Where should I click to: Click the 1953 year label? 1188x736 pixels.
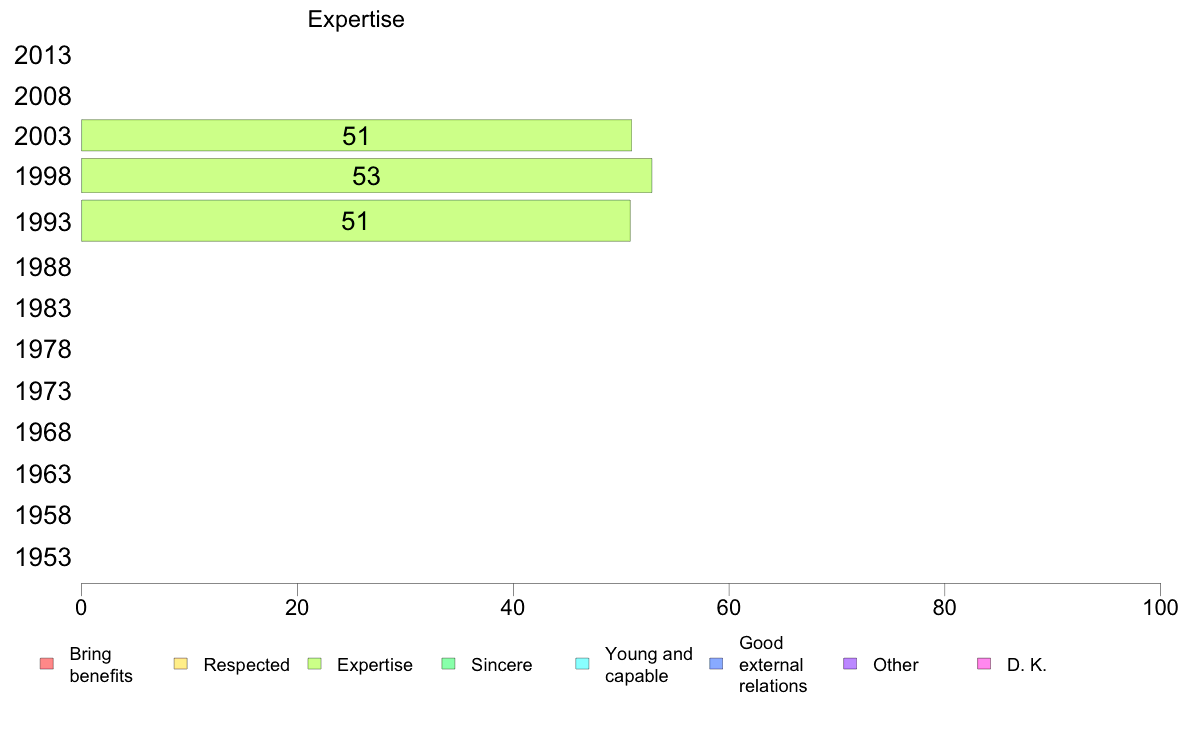[42, 557]
